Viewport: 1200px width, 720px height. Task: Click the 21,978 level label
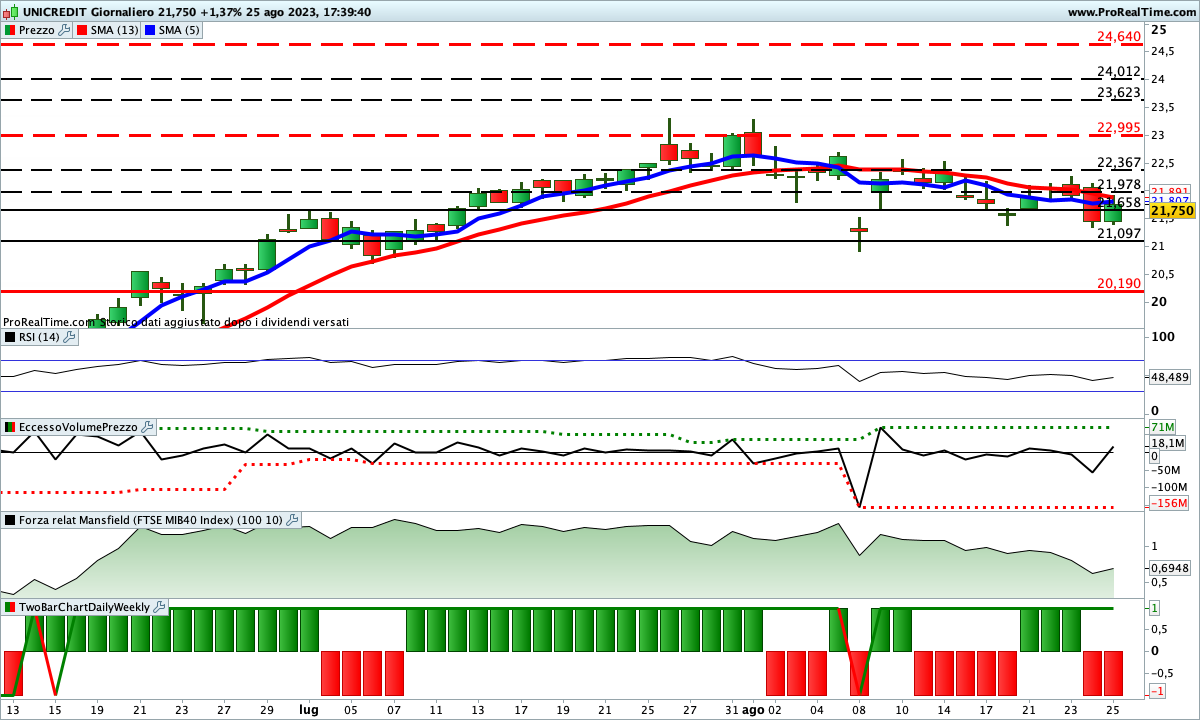(1119, 185)
